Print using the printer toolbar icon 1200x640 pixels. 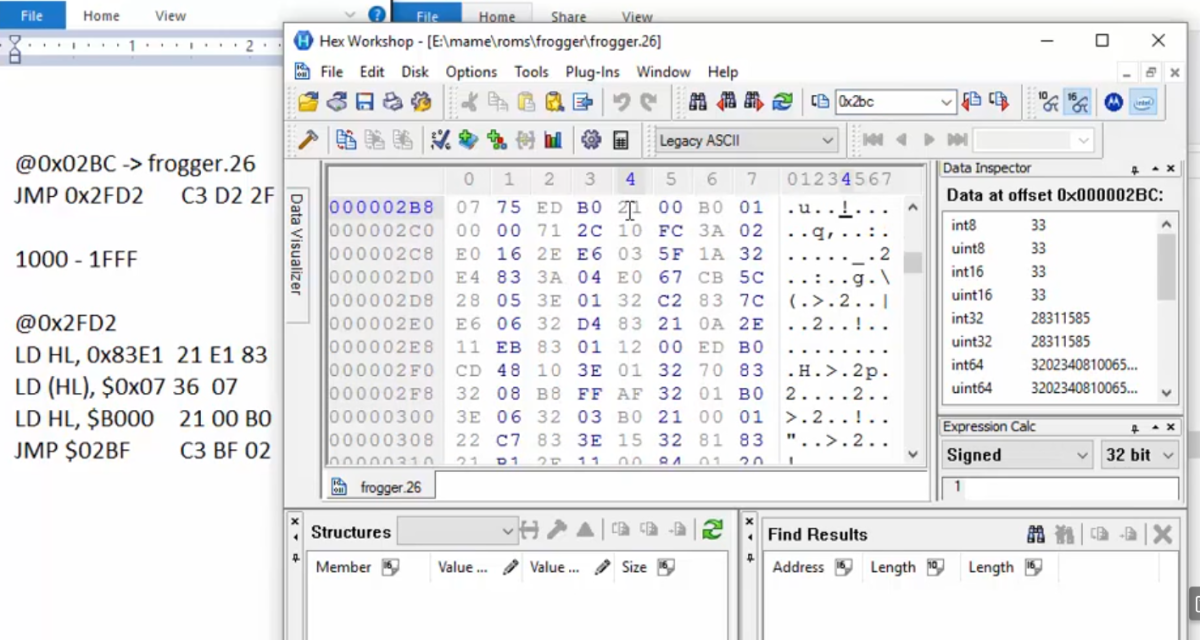(393, 102)
